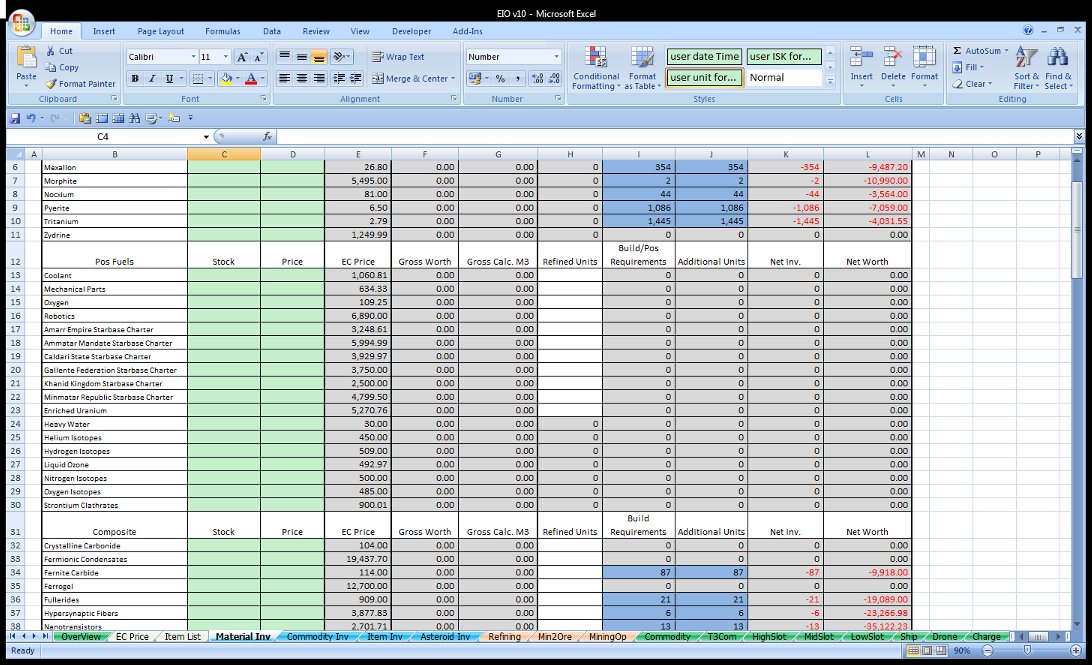Open the Asteroid Inv sheet tab

point(445,636)
